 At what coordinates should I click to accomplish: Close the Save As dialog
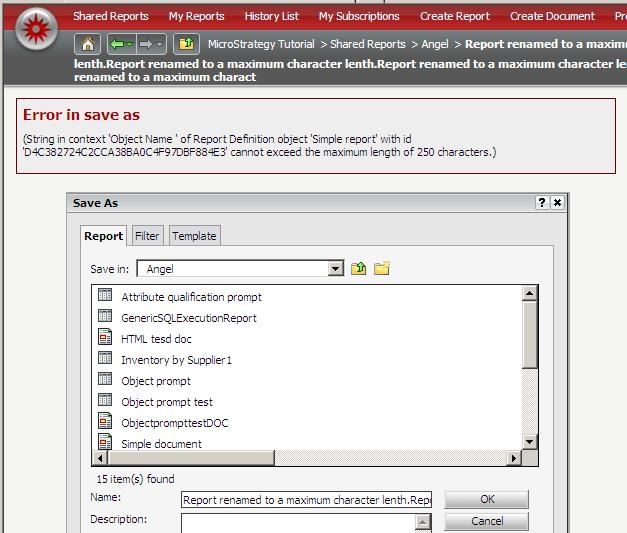tap(557, 203)
